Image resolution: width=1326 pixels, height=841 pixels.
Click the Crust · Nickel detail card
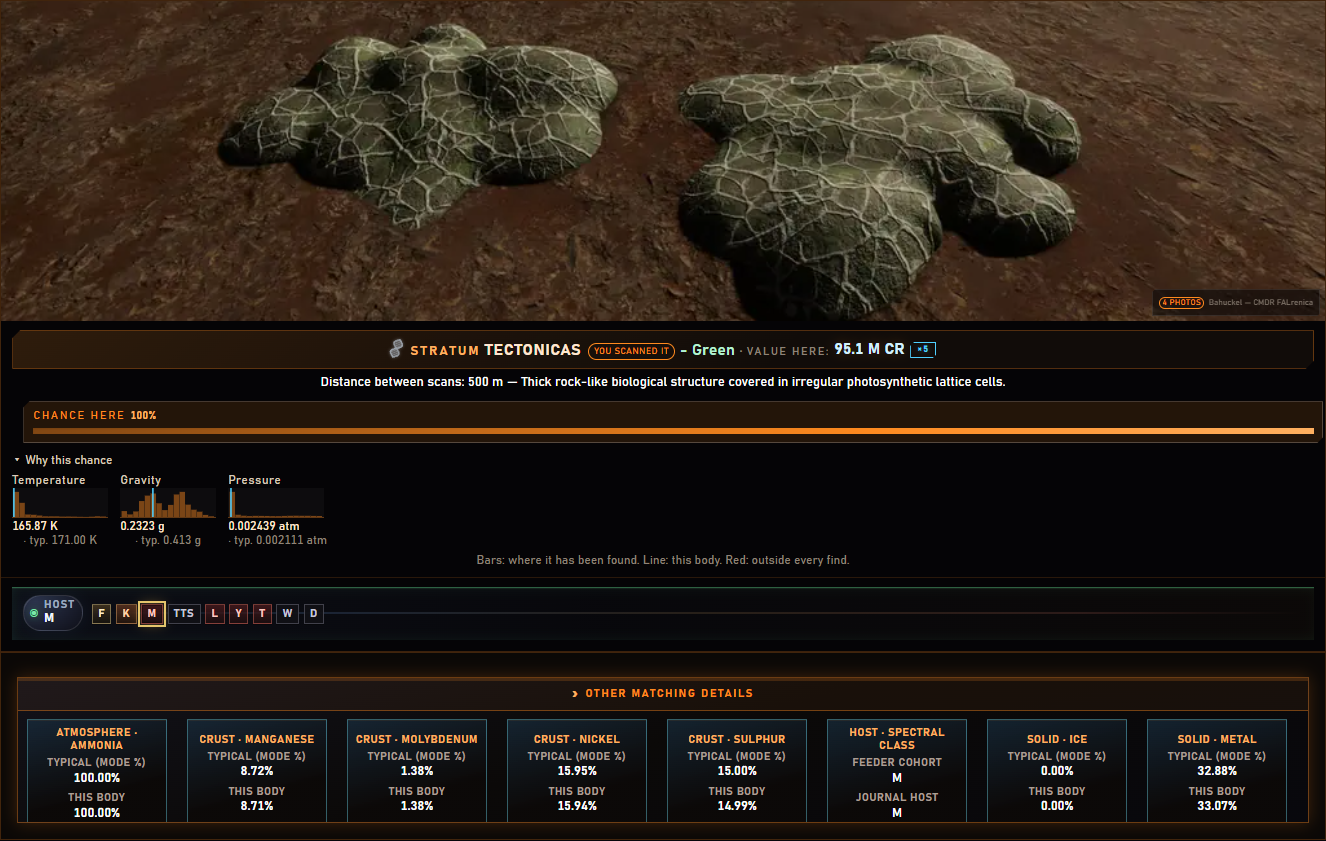coord(577,770)
